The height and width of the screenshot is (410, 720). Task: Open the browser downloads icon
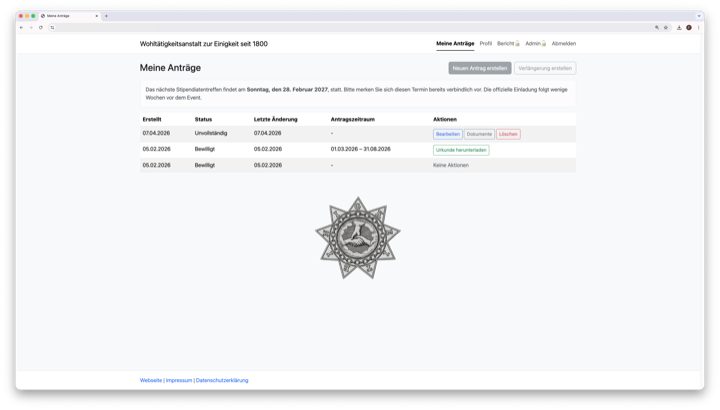[x=679, y=27]
